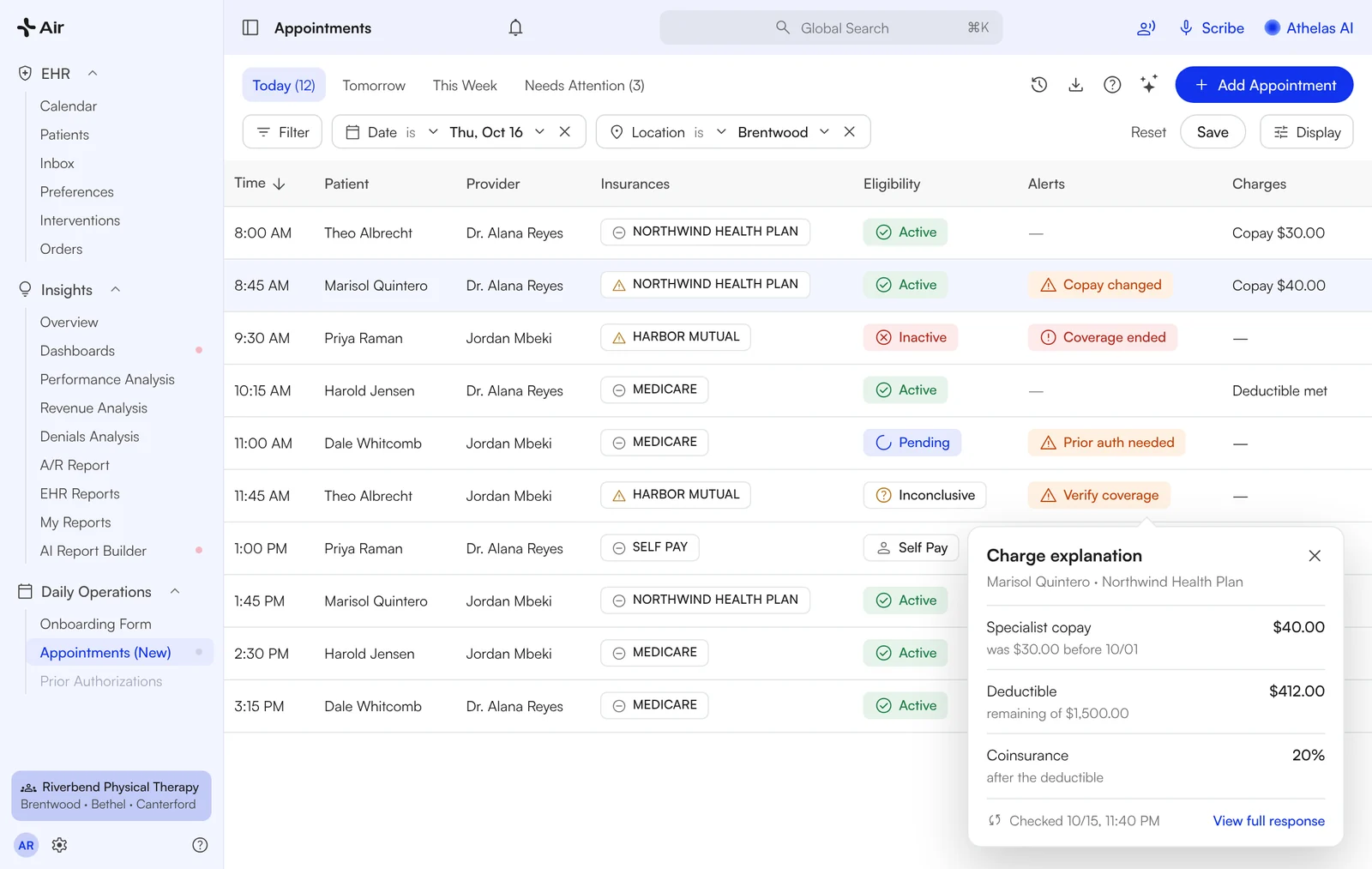Open Athelas AI assistant
This screenshot has height=869, width=1372.
coord(1309,27)
